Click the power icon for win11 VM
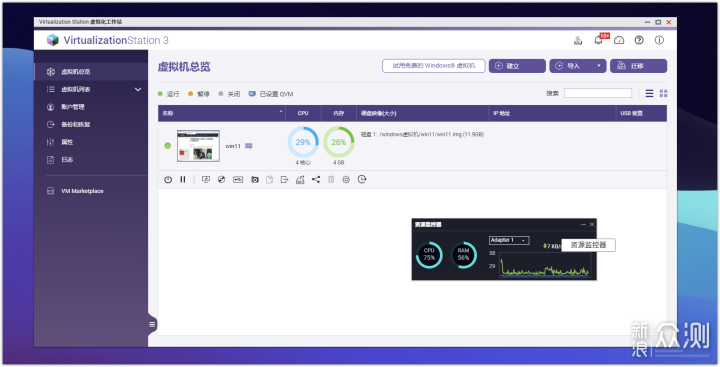Image resolution: width=720 pixels, height=367 pixels. [168, 180]
